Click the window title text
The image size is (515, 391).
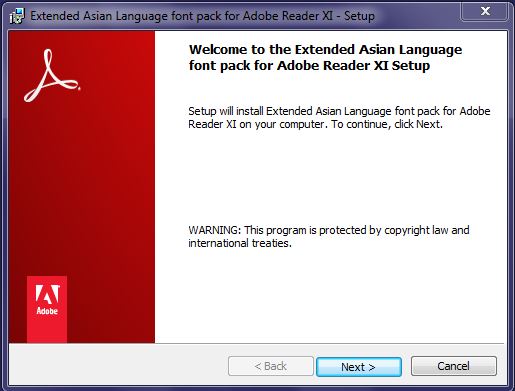pos(202,16)
